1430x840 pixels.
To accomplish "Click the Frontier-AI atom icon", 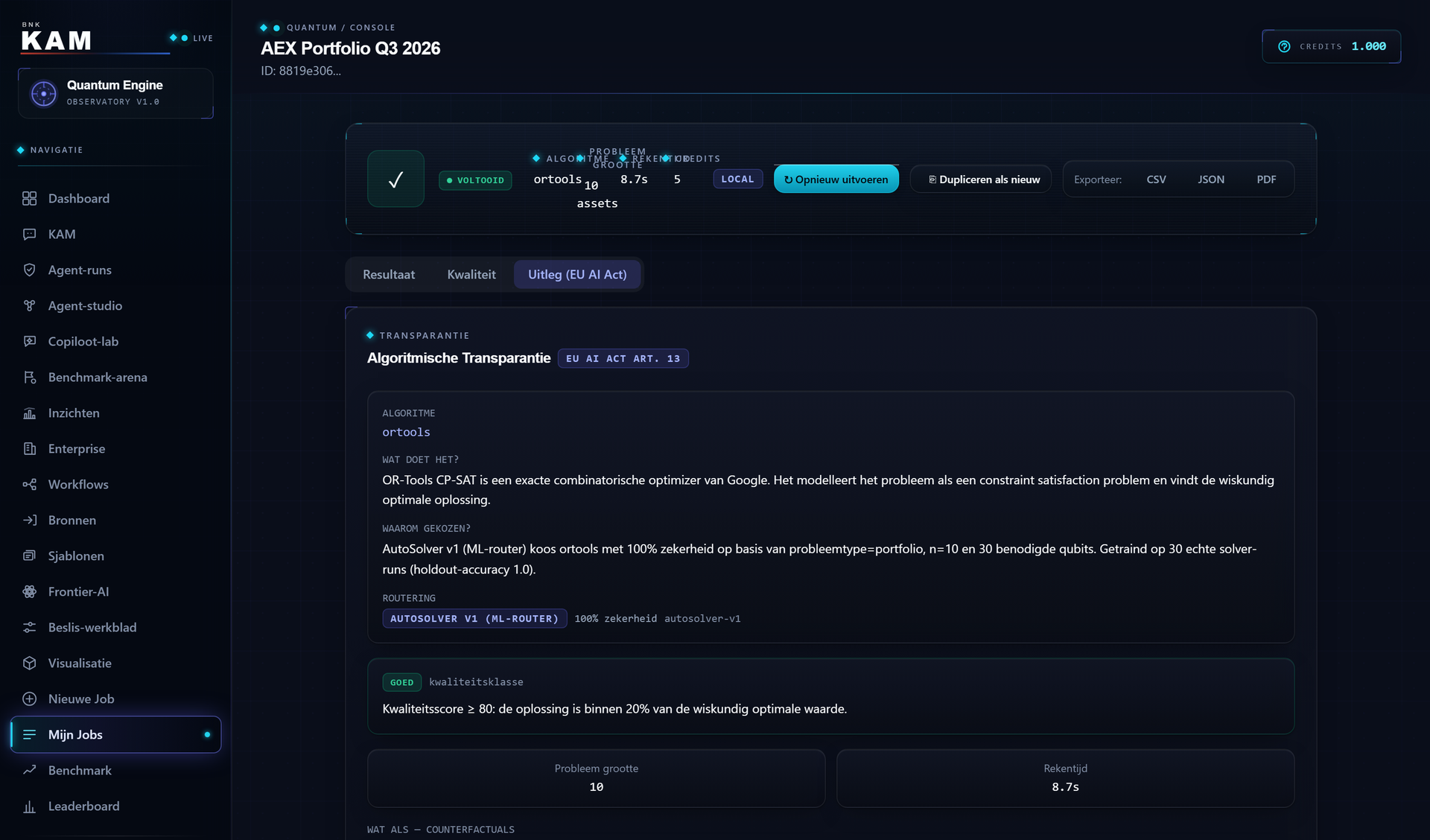I will pos(29,591).
